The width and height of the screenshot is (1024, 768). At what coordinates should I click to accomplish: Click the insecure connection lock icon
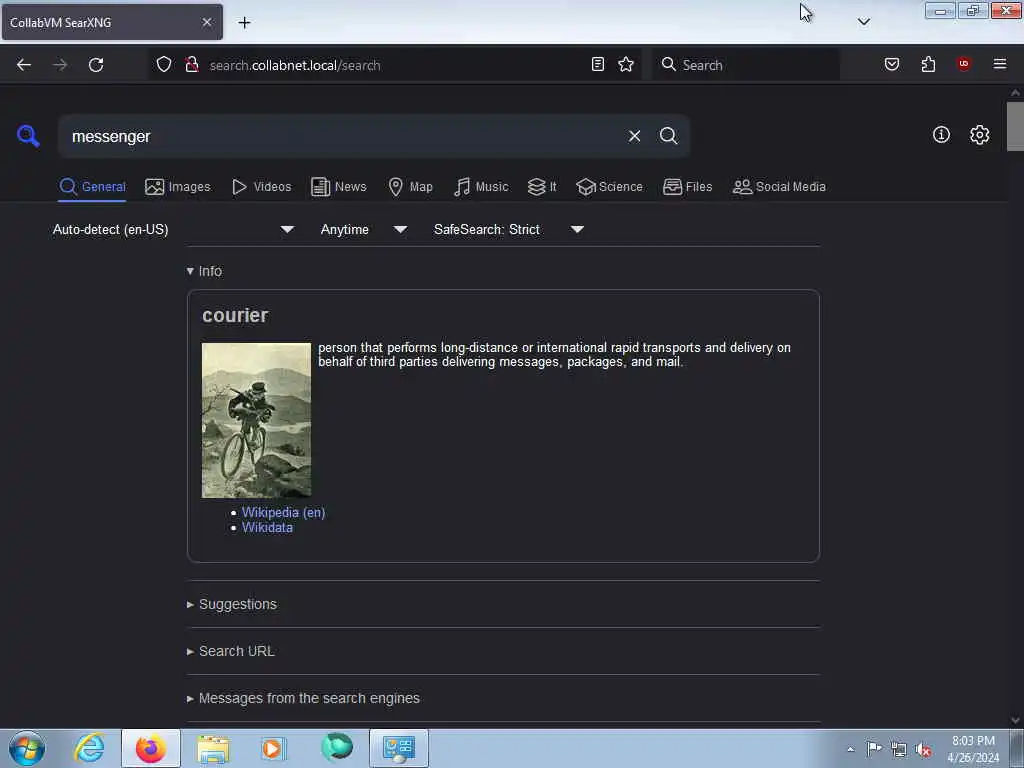tap(191, 64)
